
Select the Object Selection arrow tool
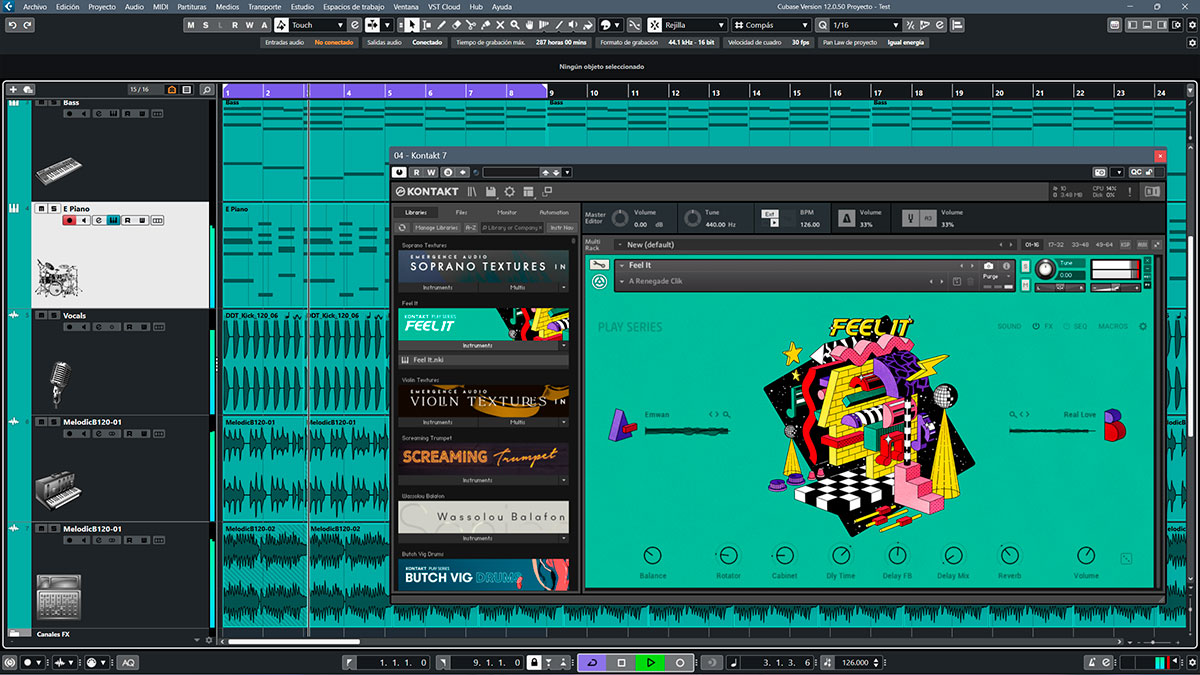[x=412, y=25]
